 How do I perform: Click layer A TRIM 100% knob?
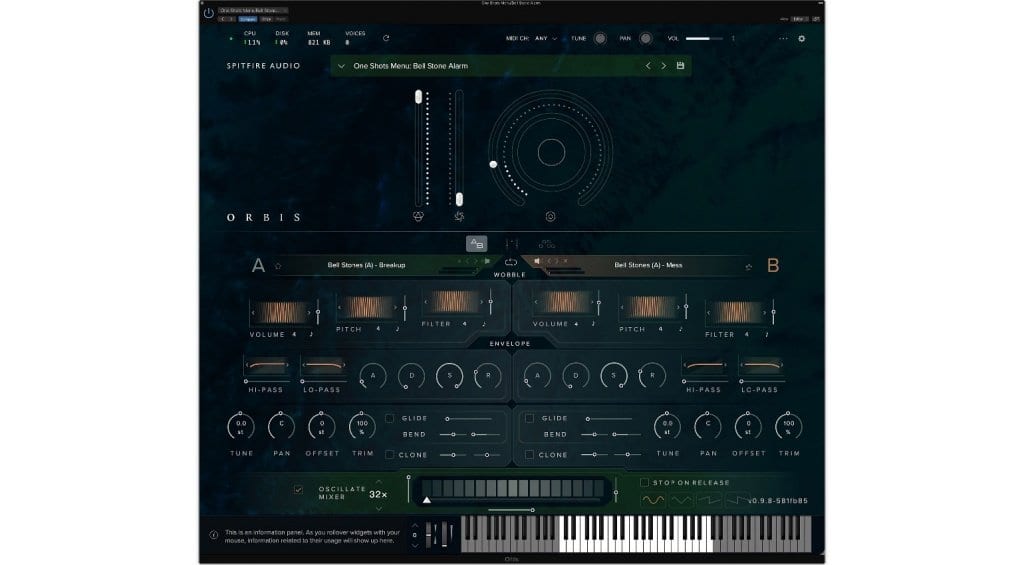click(x=362, y=427)
